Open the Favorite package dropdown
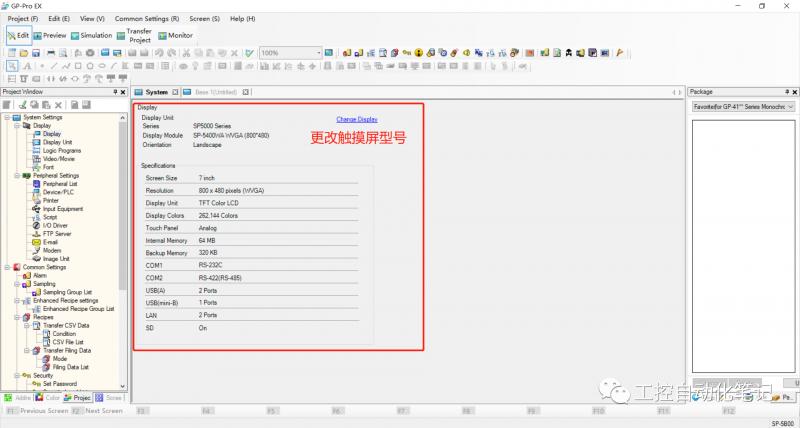The width and height of the screenshot is (800, 428). pos(790,107)
